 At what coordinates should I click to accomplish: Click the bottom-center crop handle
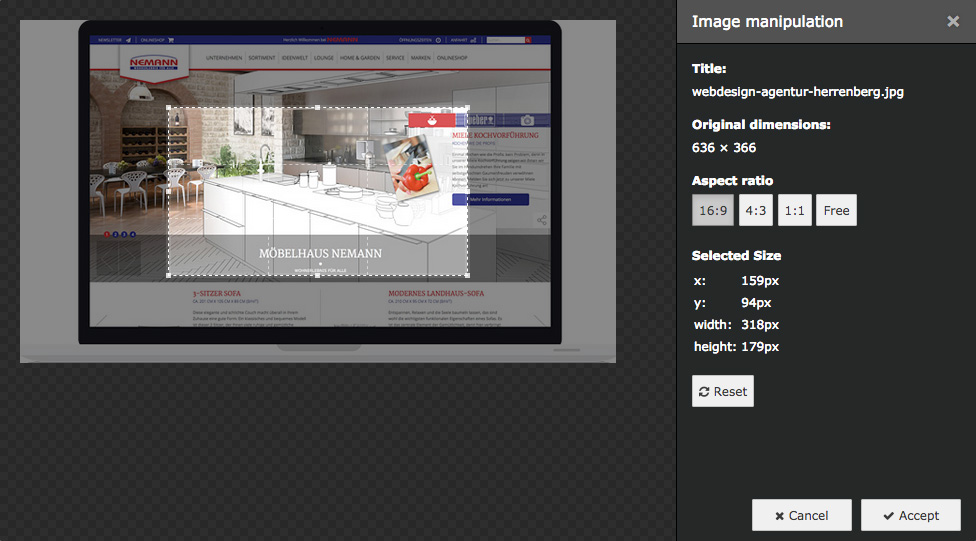(318, 275)
